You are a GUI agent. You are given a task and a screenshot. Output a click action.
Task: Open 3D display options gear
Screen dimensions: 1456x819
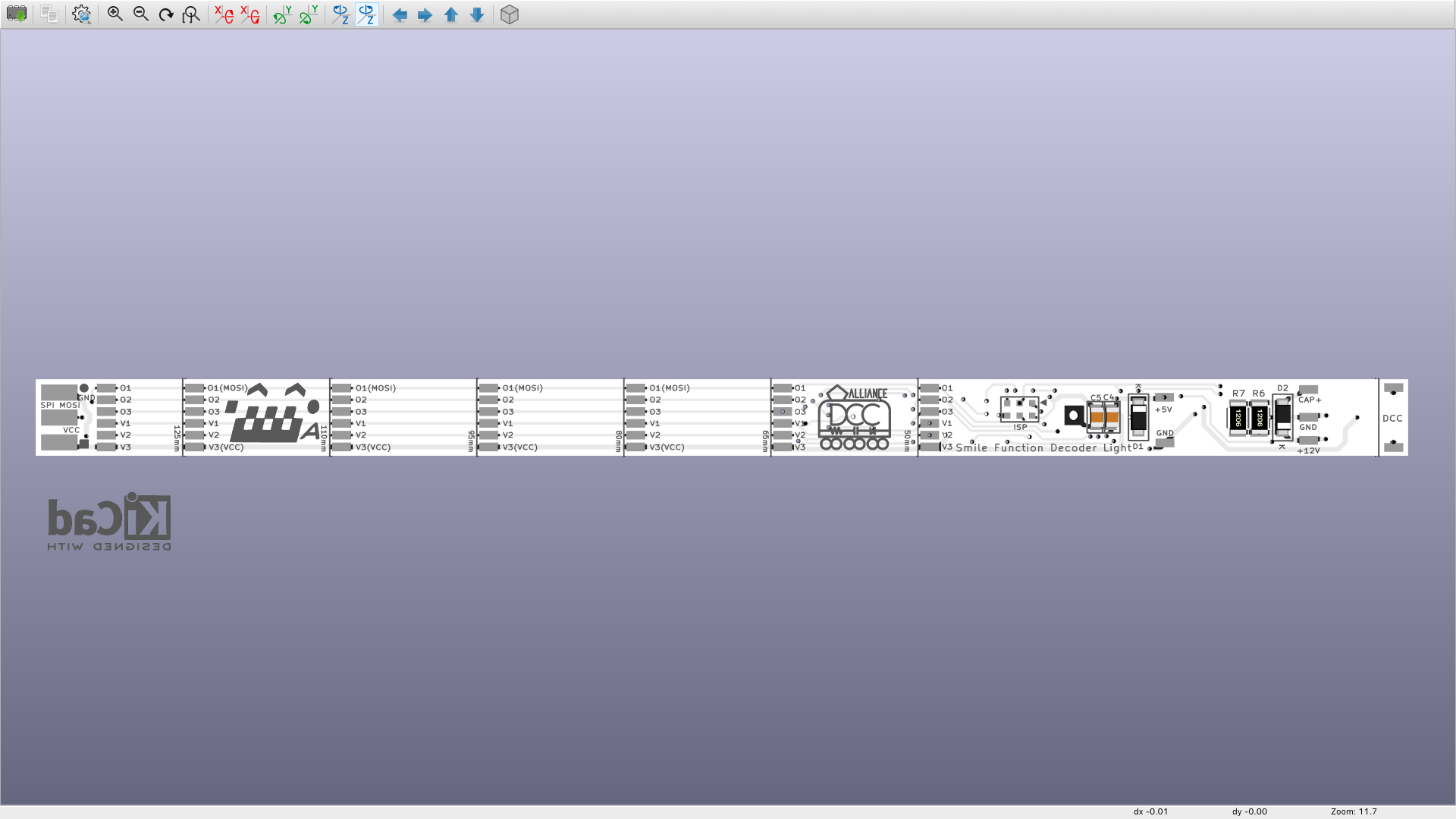pyautogui.click(x=81, y=14)
